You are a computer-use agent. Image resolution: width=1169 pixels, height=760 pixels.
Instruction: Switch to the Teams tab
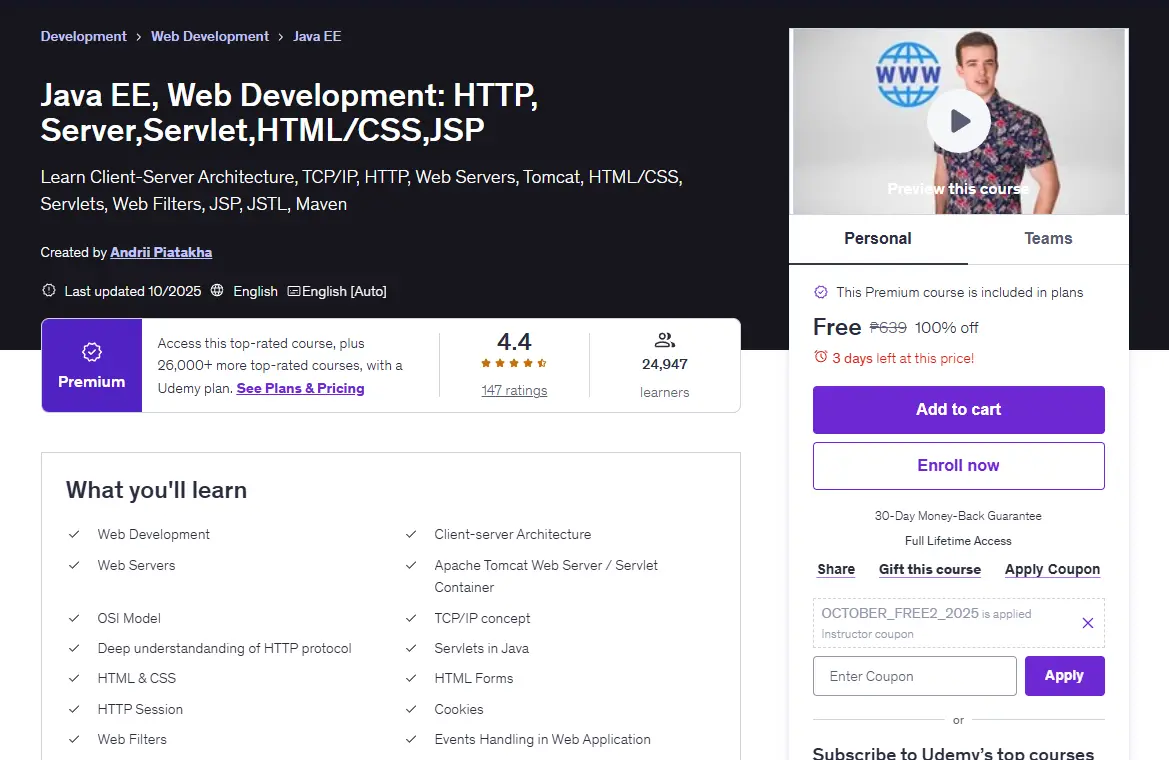[x=1048, y=239]
